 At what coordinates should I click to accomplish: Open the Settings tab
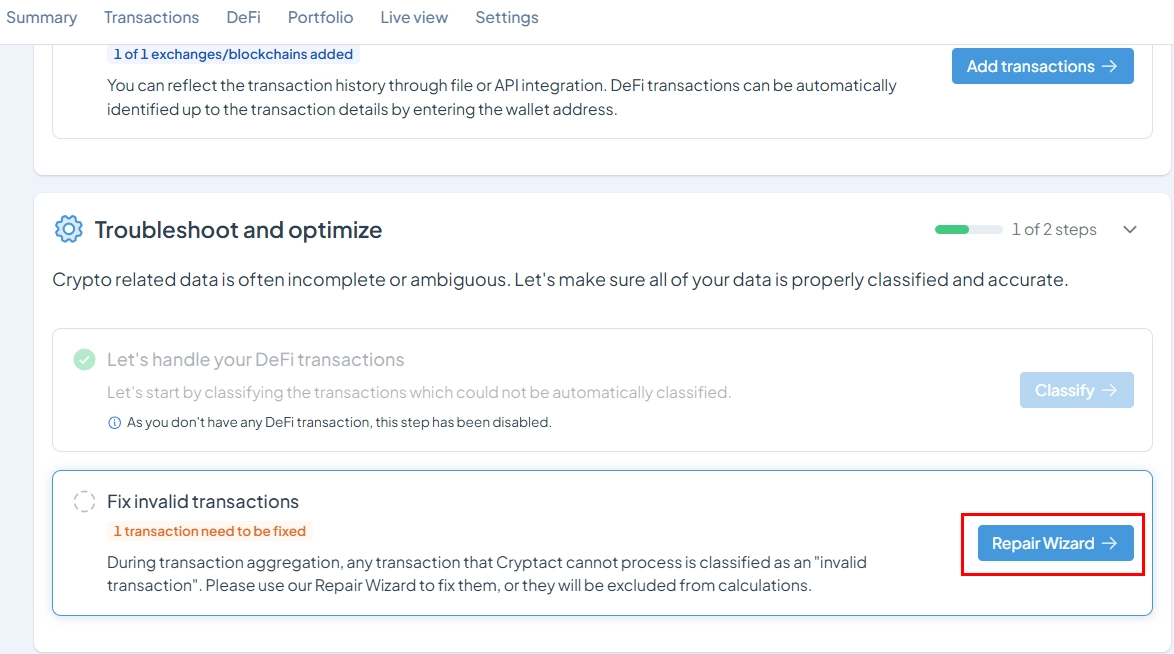507,17
